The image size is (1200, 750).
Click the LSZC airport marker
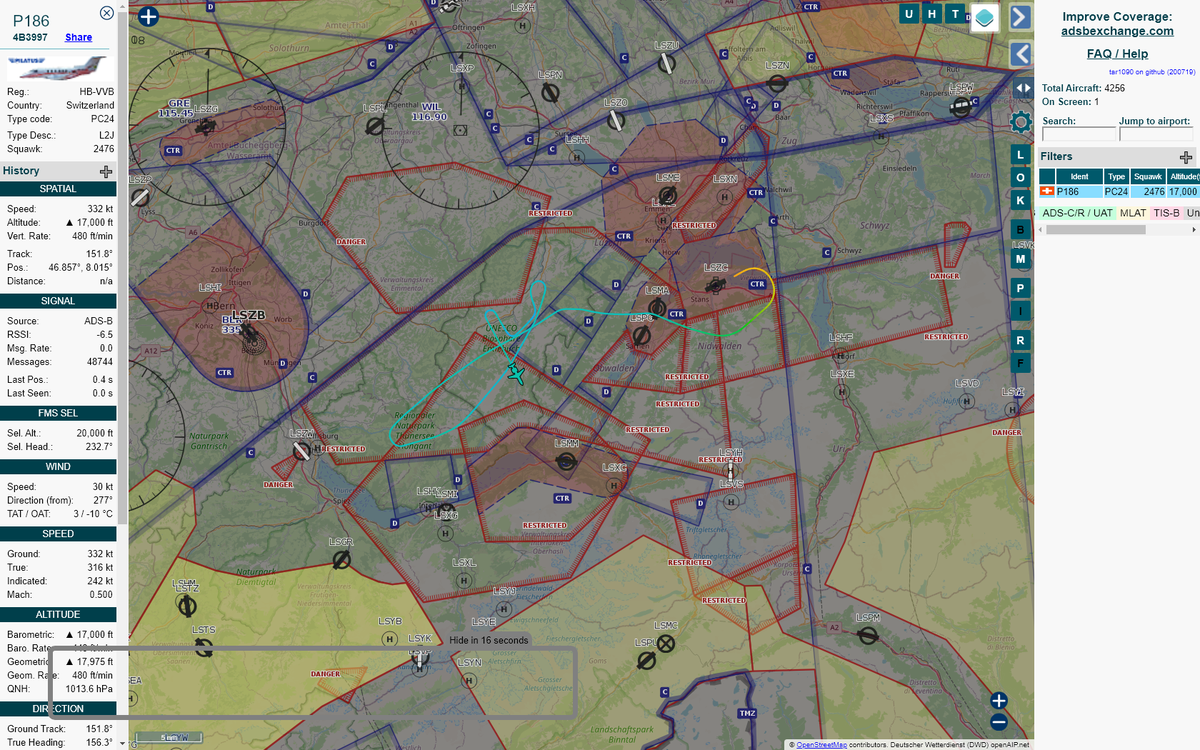click(717, 284)
